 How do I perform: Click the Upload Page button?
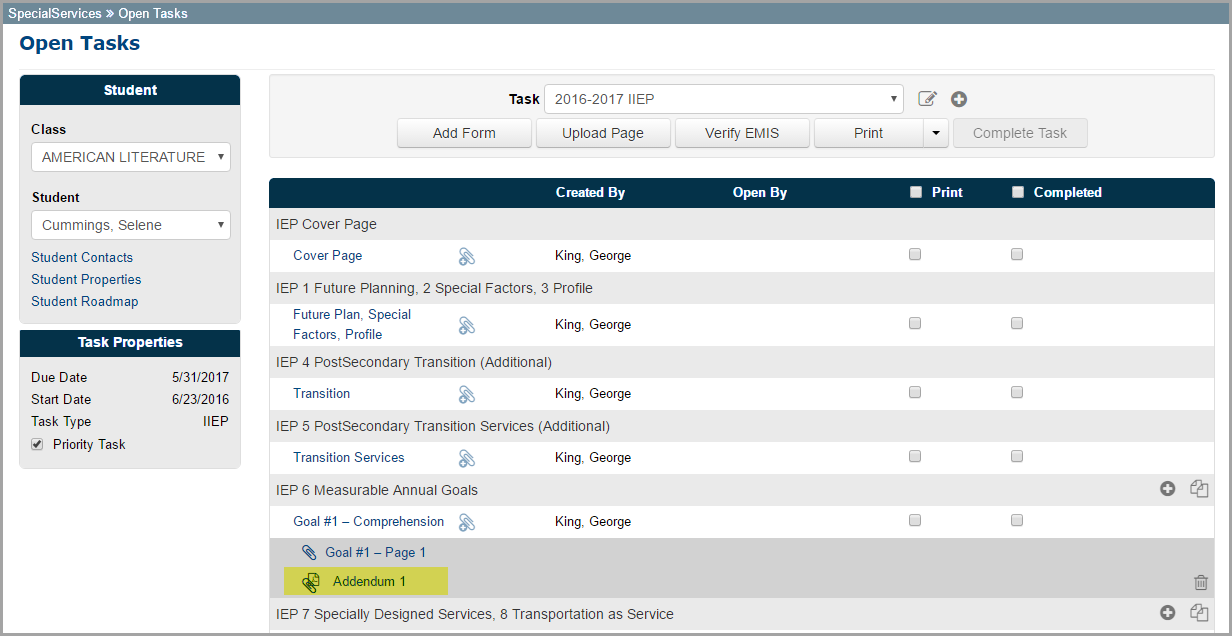point(603,133)
